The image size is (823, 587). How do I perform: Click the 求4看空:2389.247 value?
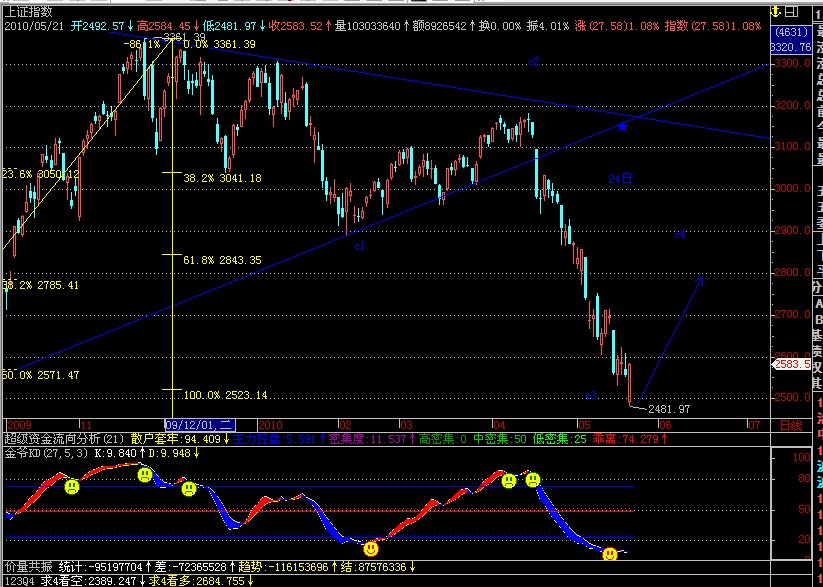click(93, 581)
